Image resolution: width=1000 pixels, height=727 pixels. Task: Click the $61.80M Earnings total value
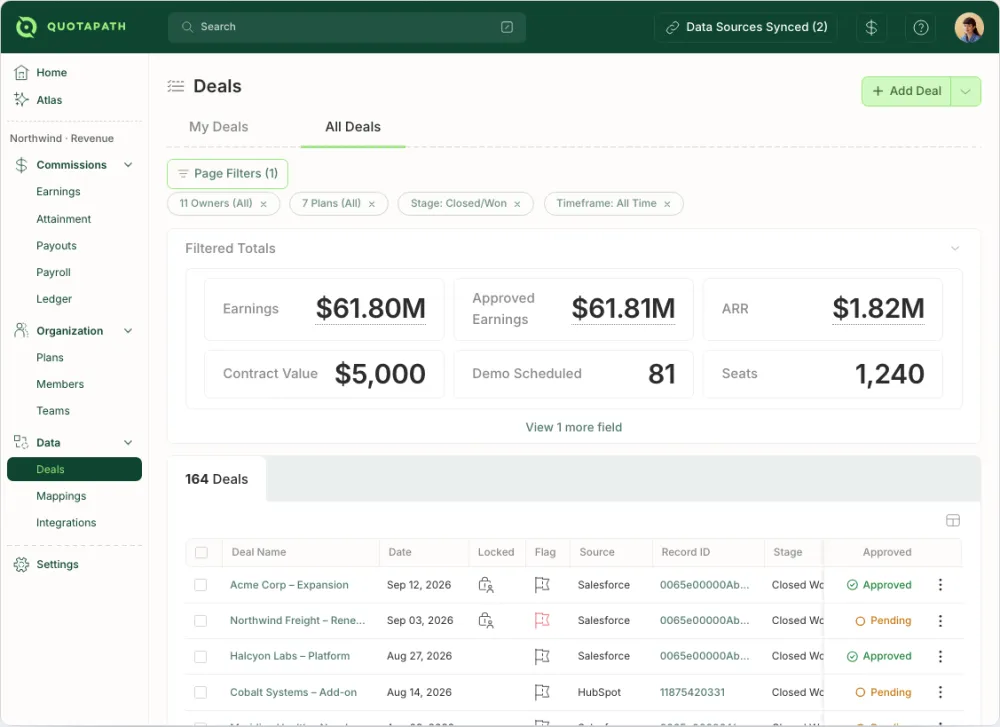pyautogui.click(x=371, y=309)
